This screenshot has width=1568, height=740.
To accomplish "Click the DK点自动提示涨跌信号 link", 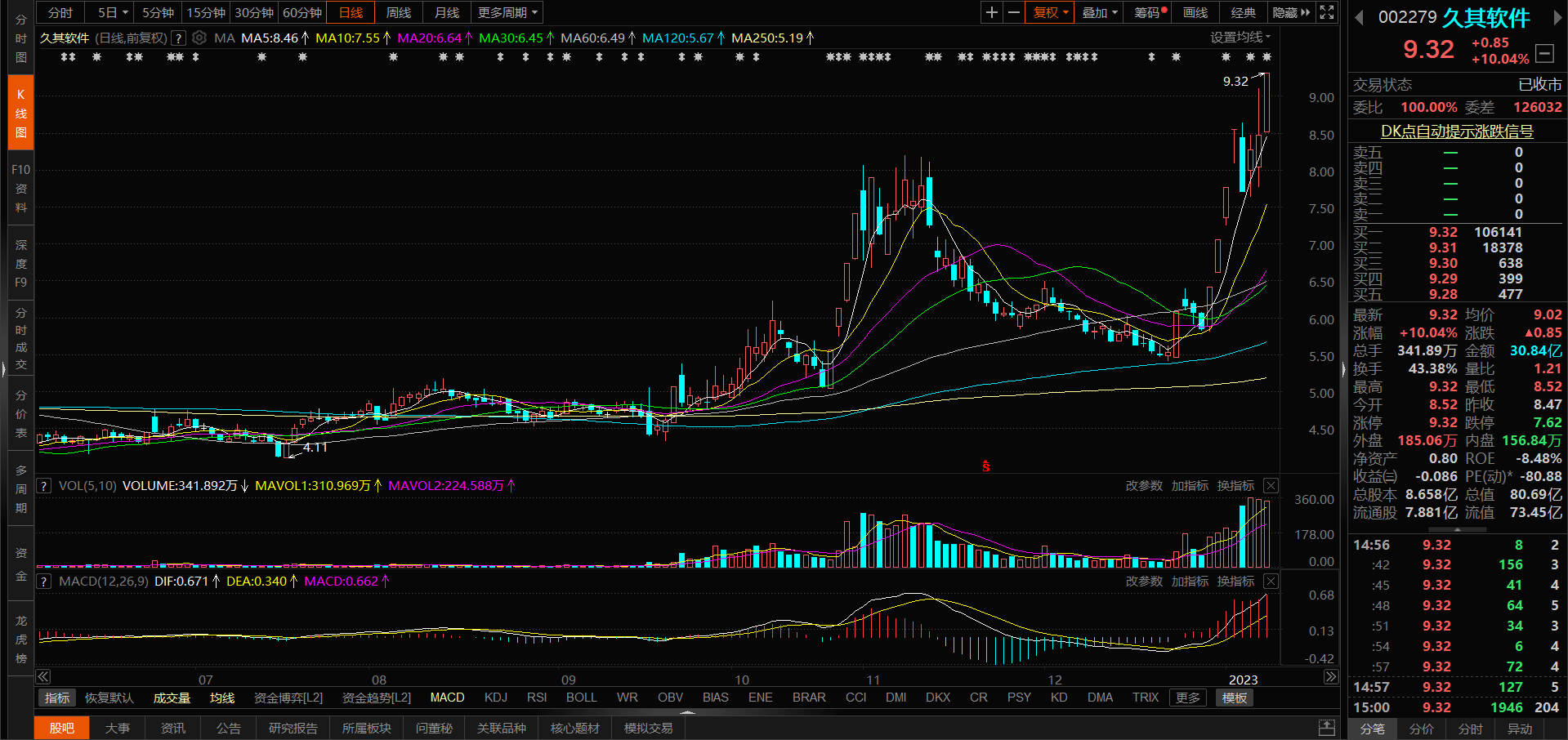I will pyautogui.click(x=1457, y=131).
